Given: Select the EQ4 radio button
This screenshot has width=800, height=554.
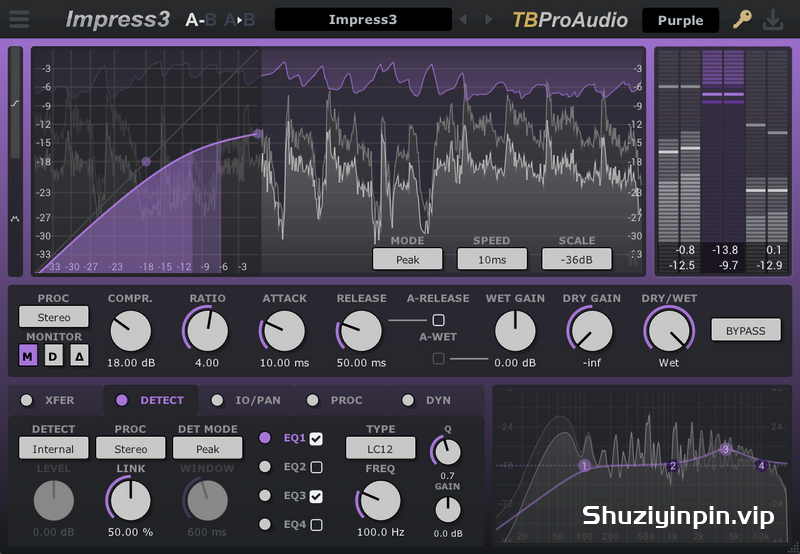Looking at the screenshot, I should pos(265,524).
